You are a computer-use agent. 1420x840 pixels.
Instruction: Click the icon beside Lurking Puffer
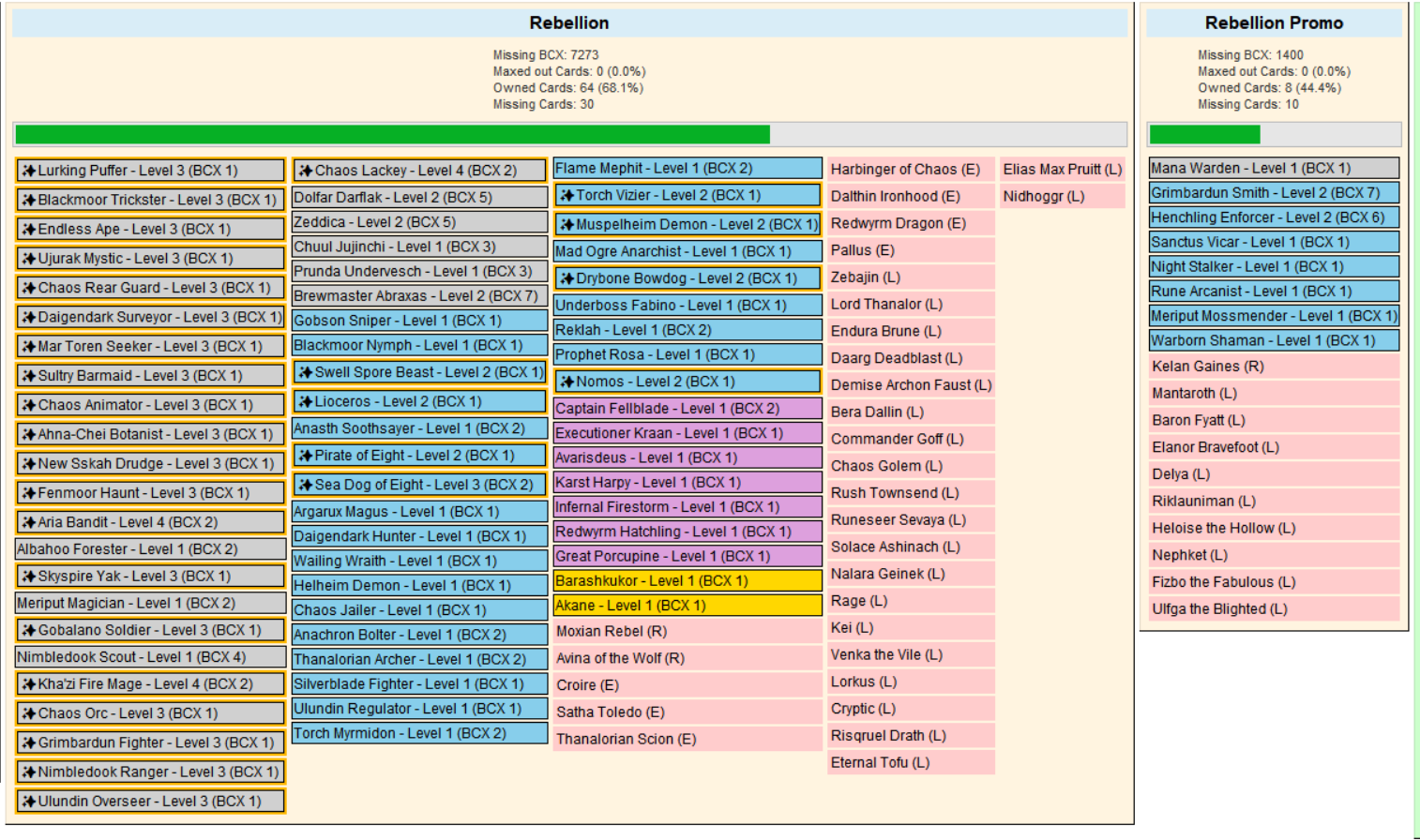[x=29, y=171]
